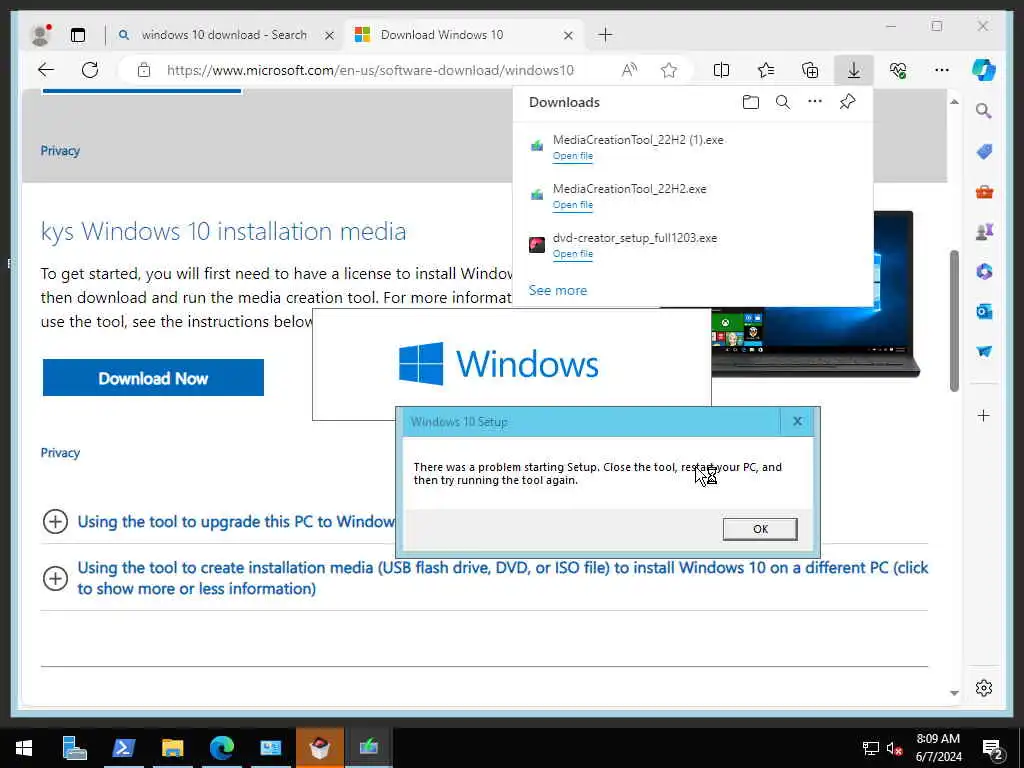Open the sidebar Games chess icon
This screenshot has width=1024, height=768.
(x=984, y=231)
